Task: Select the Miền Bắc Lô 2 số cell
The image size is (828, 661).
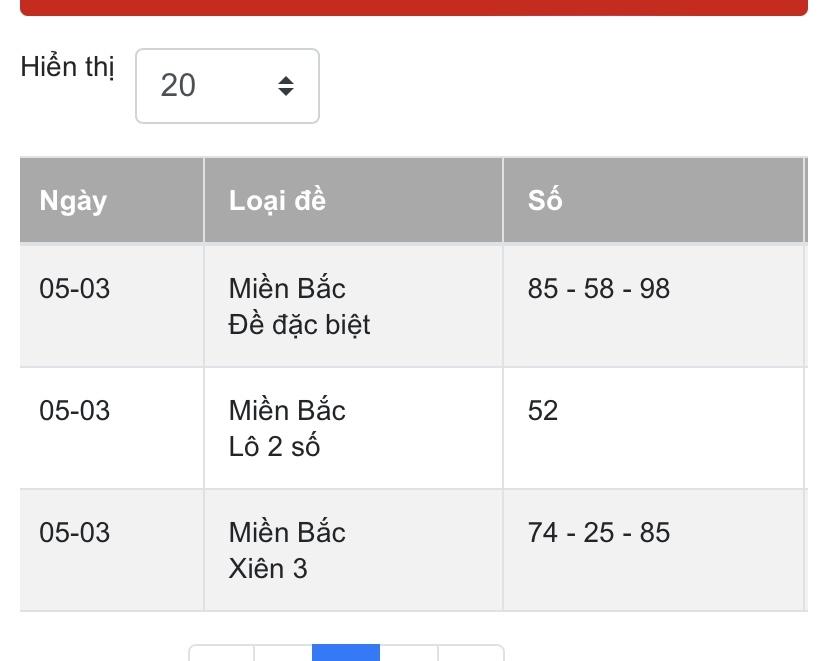Action: pyautogui.click(x=353, y=428)
